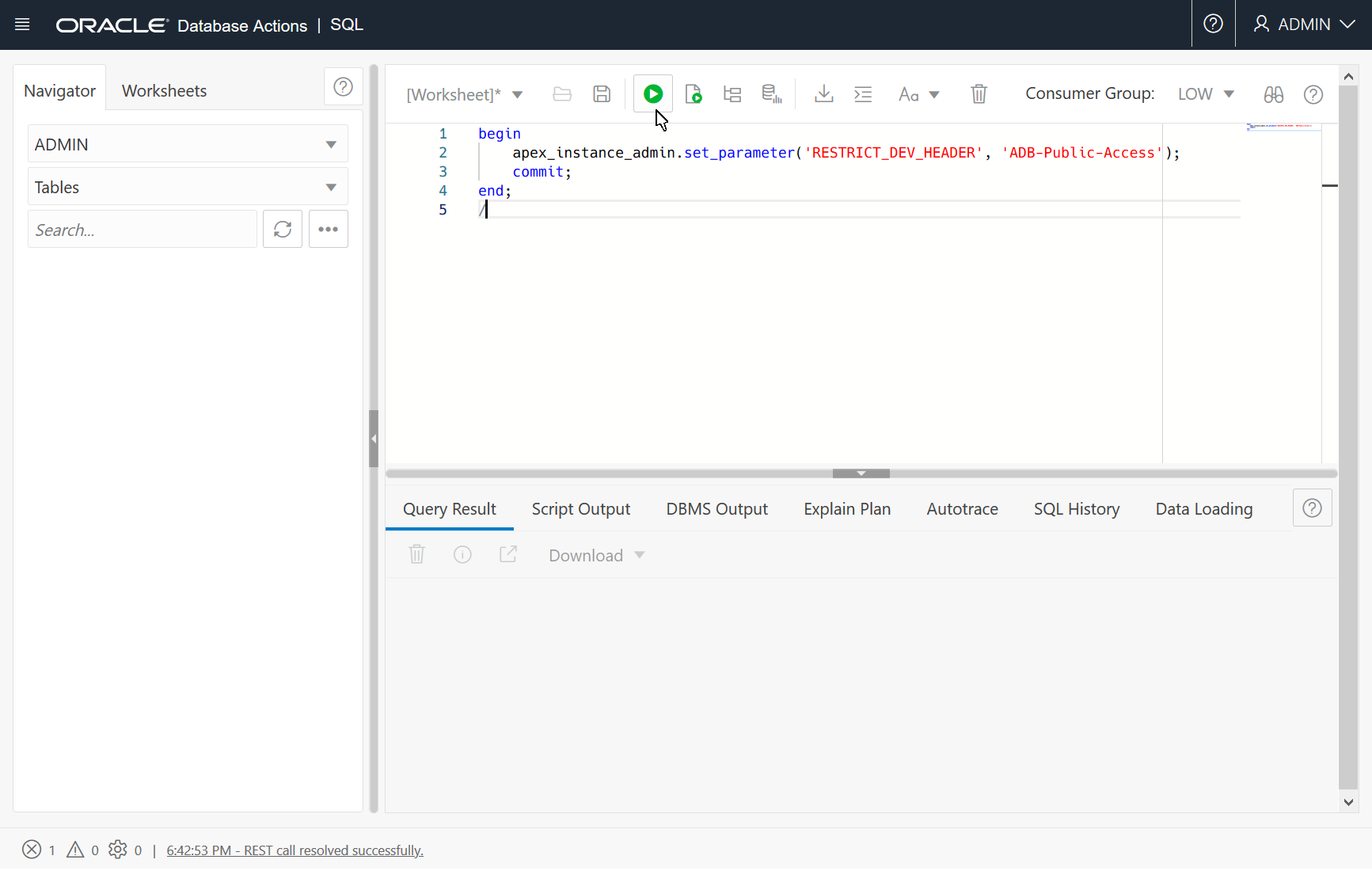Click the Autotrace toolbar icon
This screenshot has width=1372, height=871.
770,93
